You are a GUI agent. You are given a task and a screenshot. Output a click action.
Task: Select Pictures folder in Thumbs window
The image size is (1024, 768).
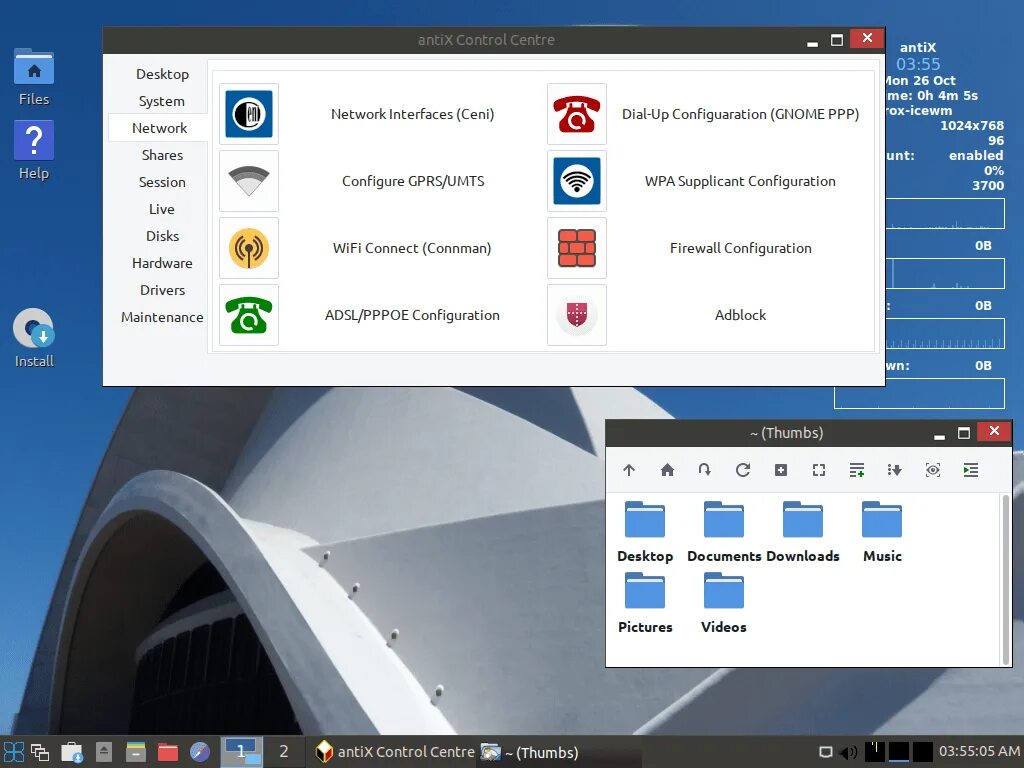point(645,603)
